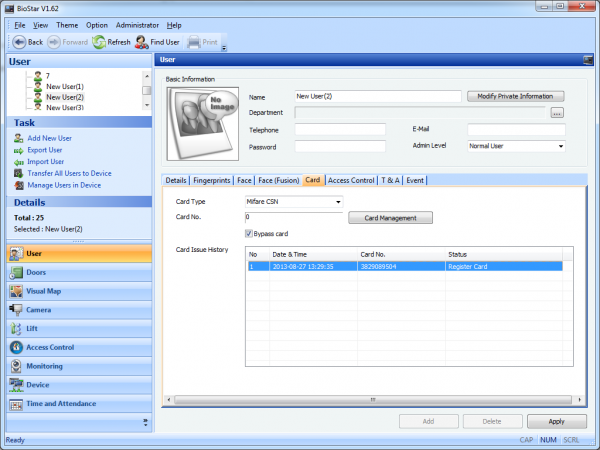Open the Admin Level dropdown
This screenshot has height=450, width=600.
(x=560, y=146)
